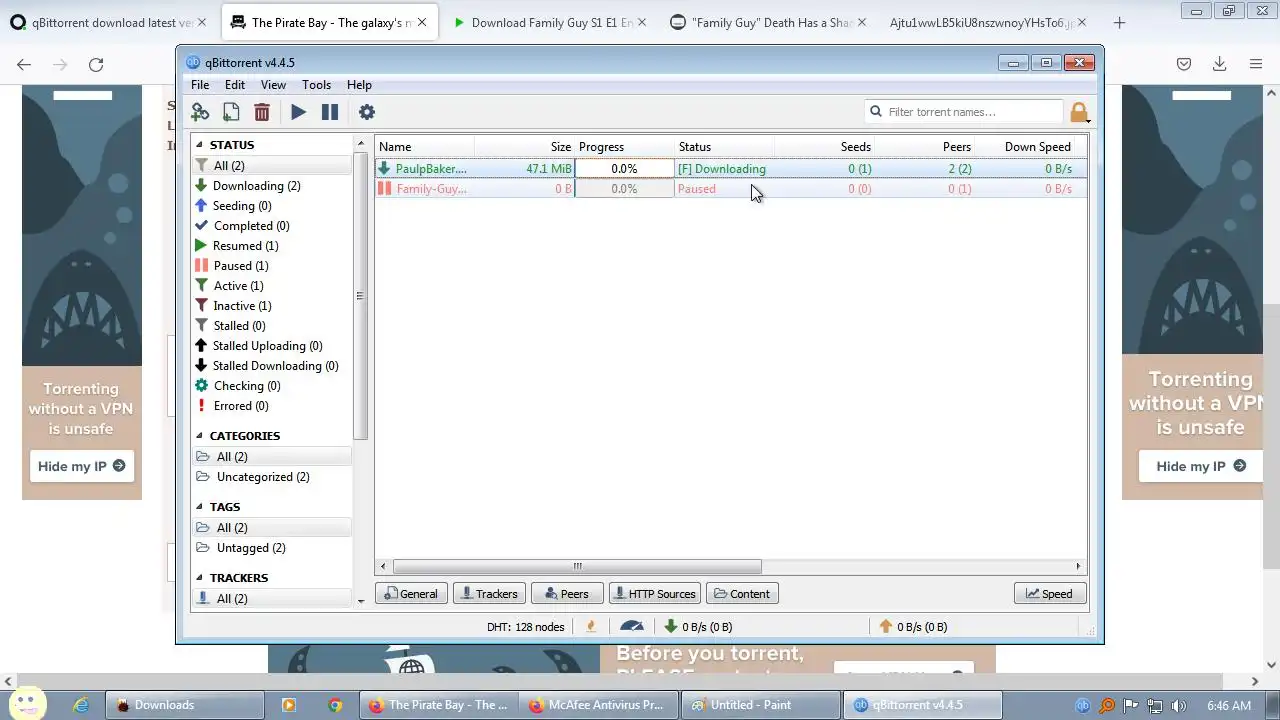Filter by Stalled (0) status
This screenshot has width=1280, height=720.
pyautogui.click(x=239, y=325)
